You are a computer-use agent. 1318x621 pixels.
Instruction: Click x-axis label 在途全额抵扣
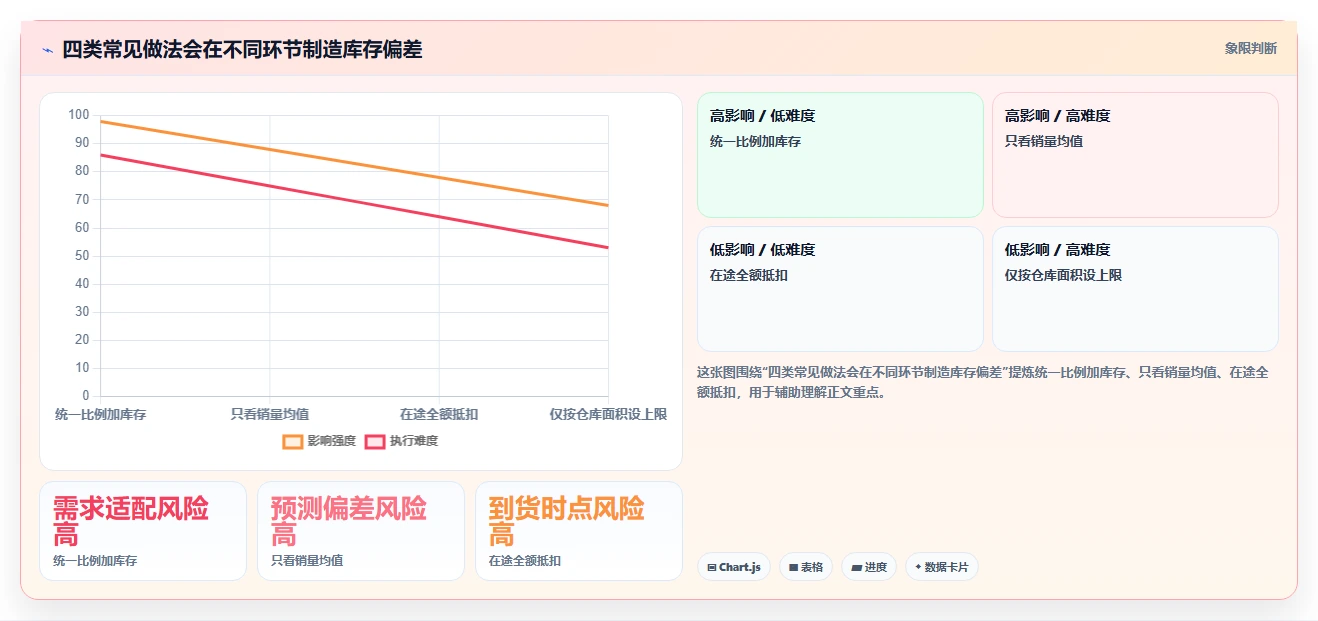(439, 414)
